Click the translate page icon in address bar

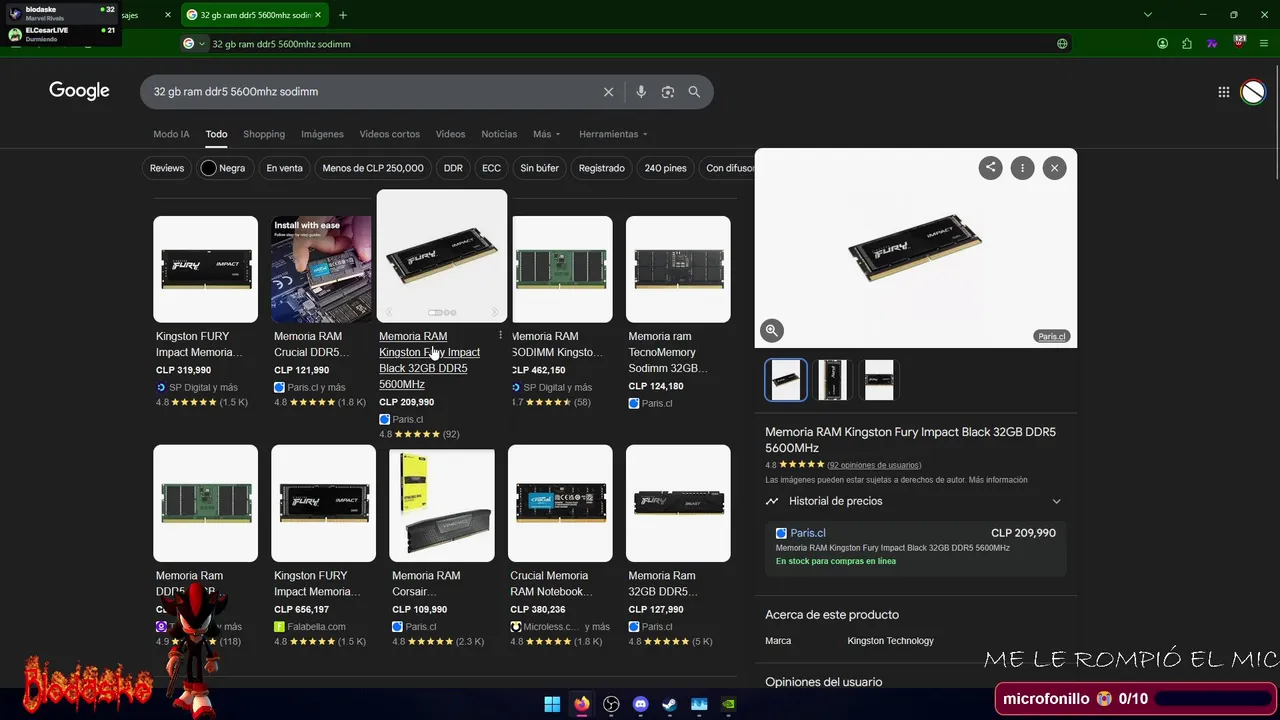[1062, 44]
